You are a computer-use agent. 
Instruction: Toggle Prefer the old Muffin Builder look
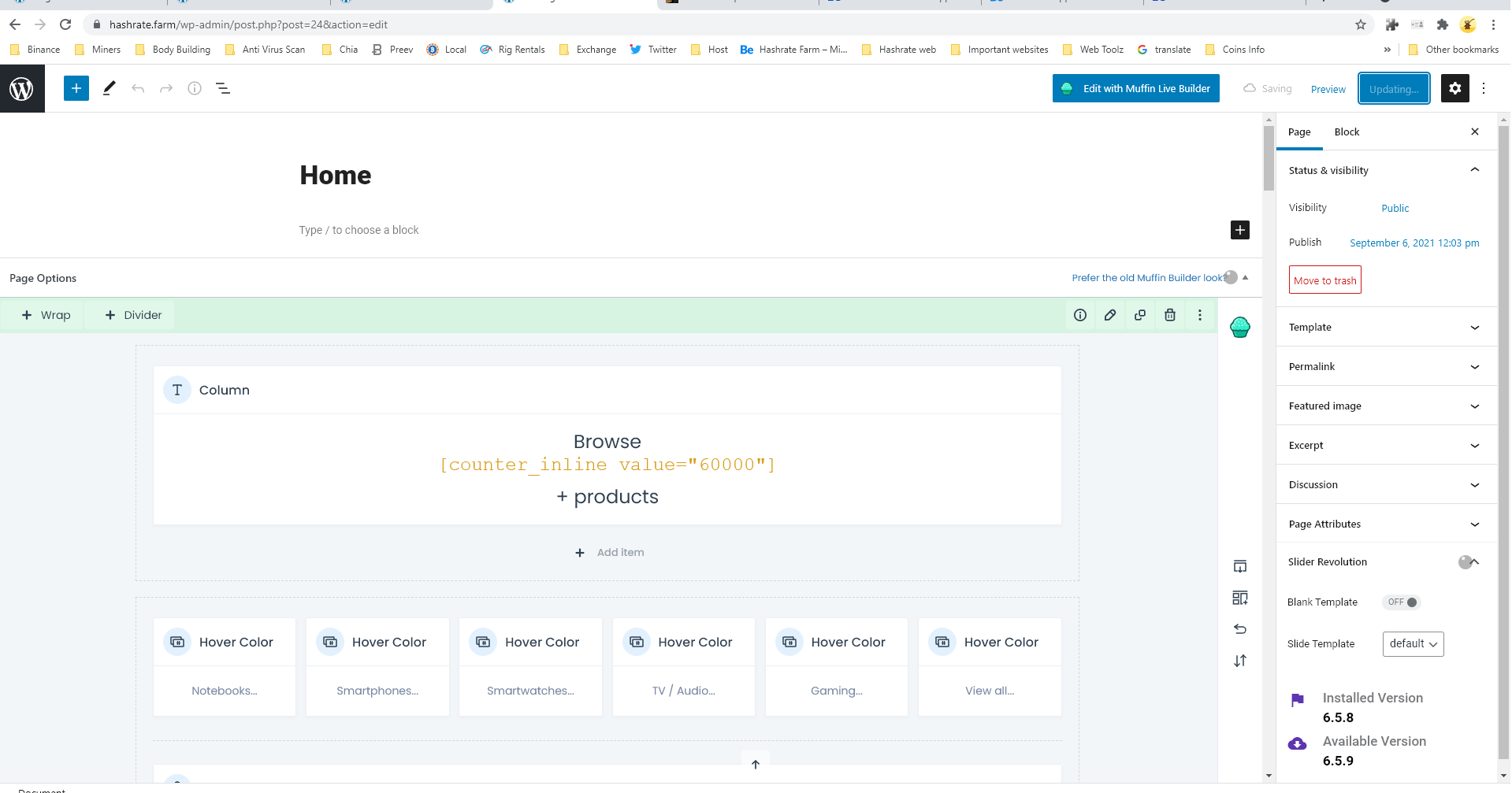pyautogui.click(x=1231, y=277)
